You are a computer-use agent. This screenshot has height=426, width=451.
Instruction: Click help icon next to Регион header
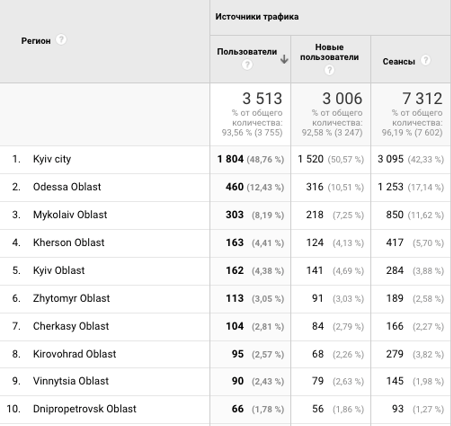click(x=61, y=40)
